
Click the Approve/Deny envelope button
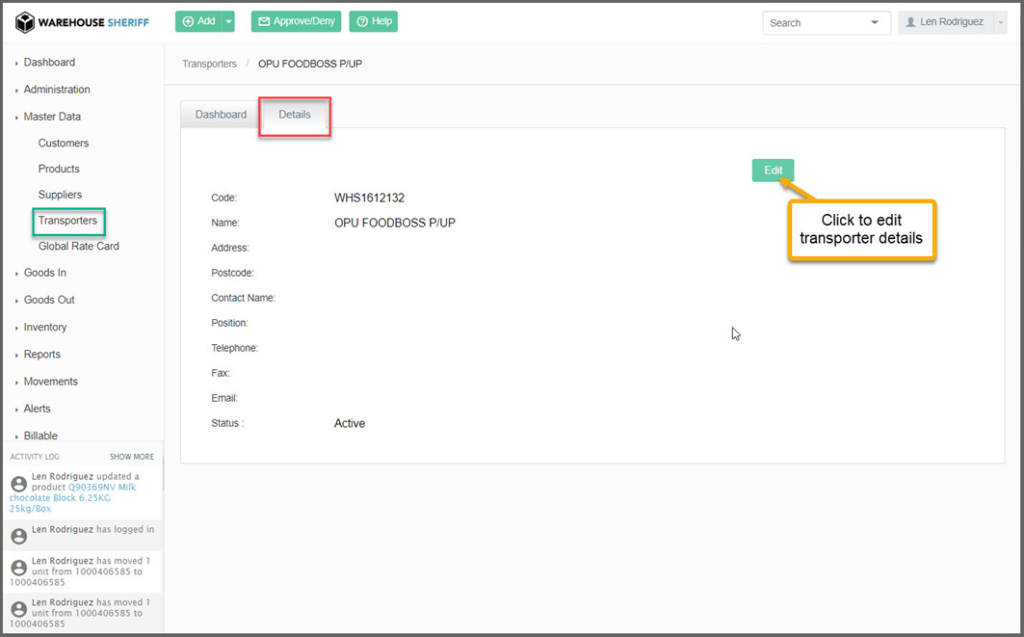click(295, 21)
